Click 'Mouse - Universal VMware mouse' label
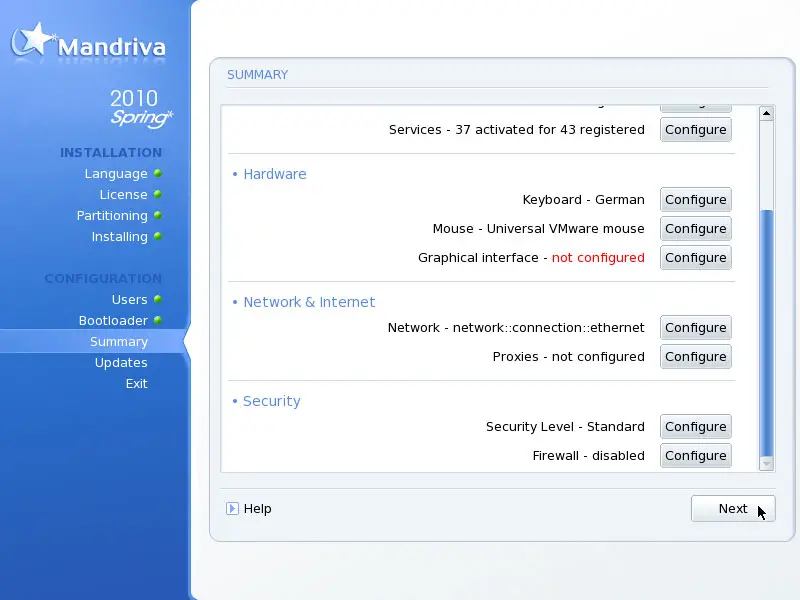Viewport: 800px width, 600px height. (539, 229)
